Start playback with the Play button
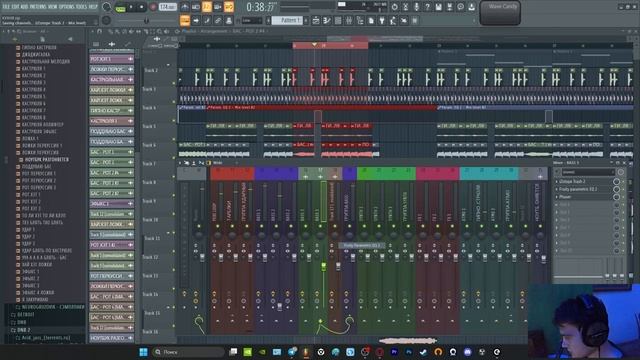This screenshot has height=360, width=640. click(131, 7)
